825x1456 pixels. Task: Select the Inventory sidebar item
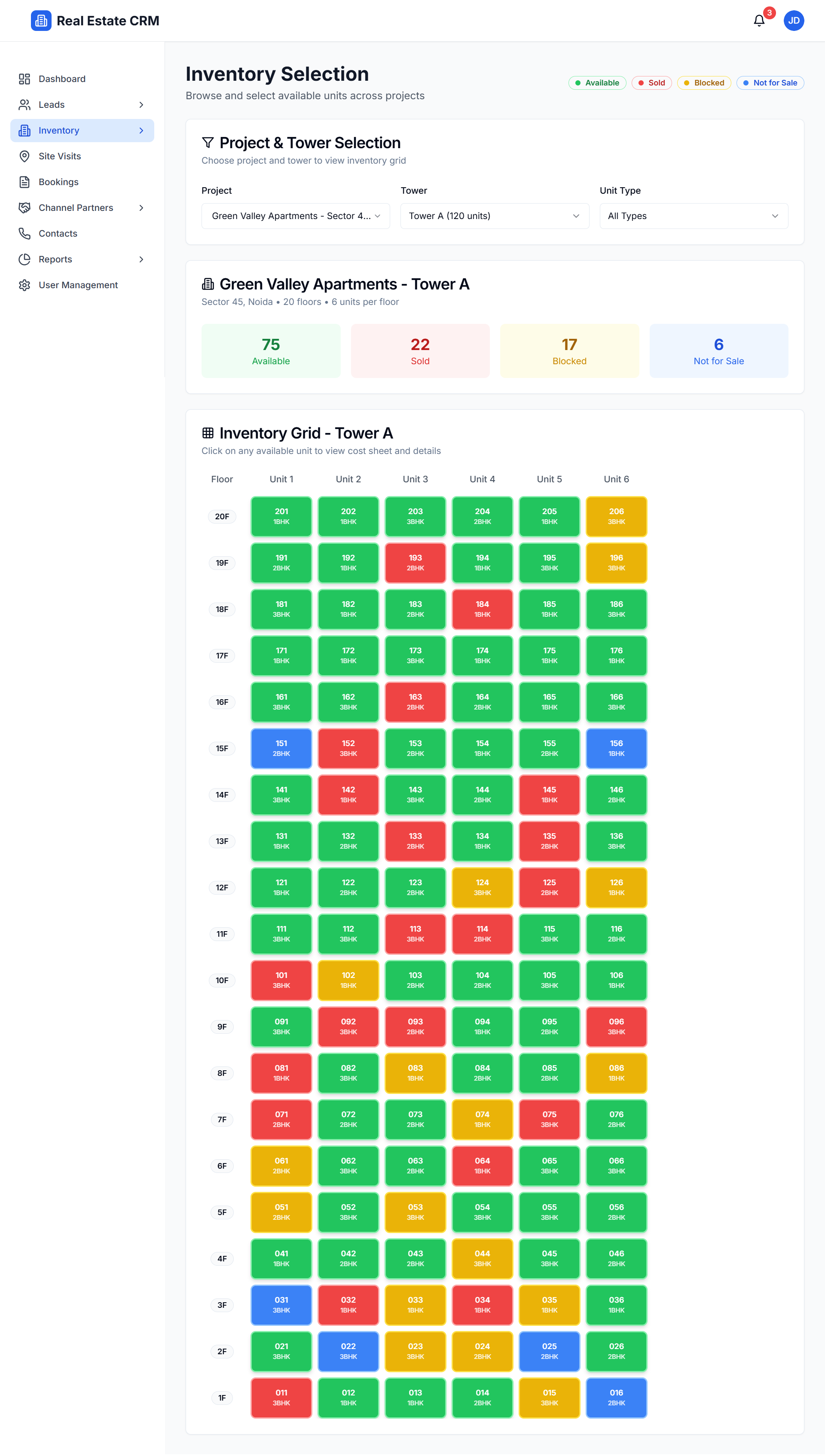coord(59,130)
